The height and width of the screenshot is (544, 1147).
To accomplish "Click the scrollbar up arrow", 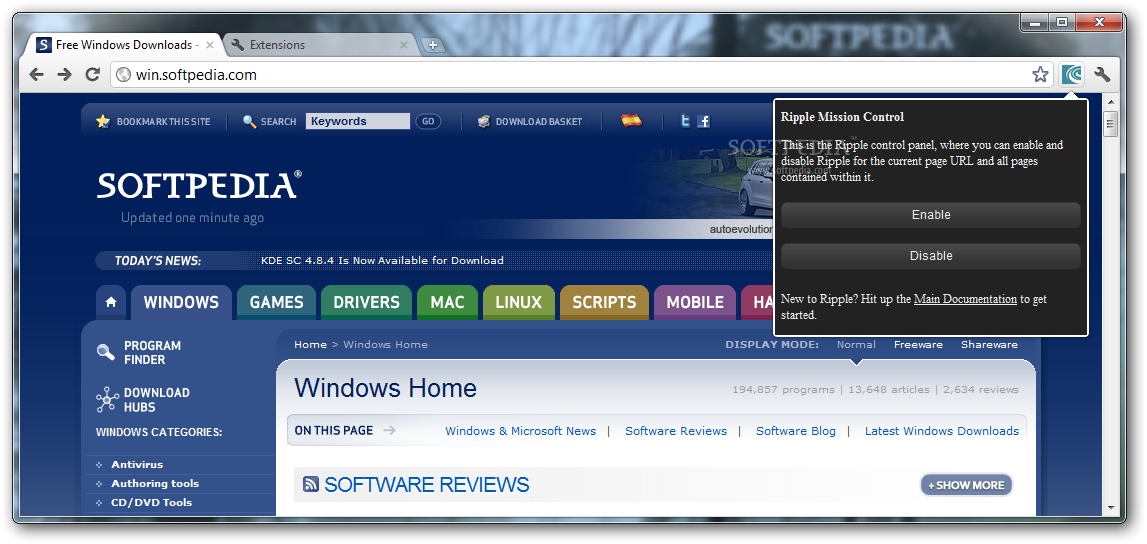I will [1111, 102].
